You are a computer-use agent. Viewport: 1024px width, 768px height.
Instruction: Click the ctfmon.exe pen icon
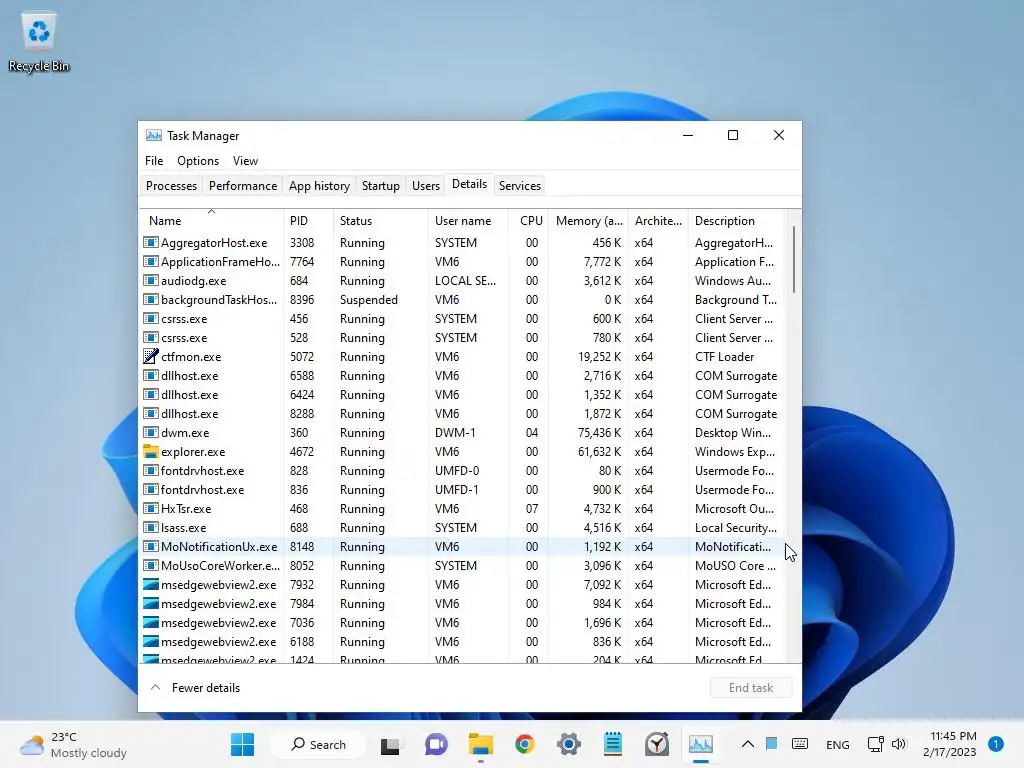click(x=151, y=357)
